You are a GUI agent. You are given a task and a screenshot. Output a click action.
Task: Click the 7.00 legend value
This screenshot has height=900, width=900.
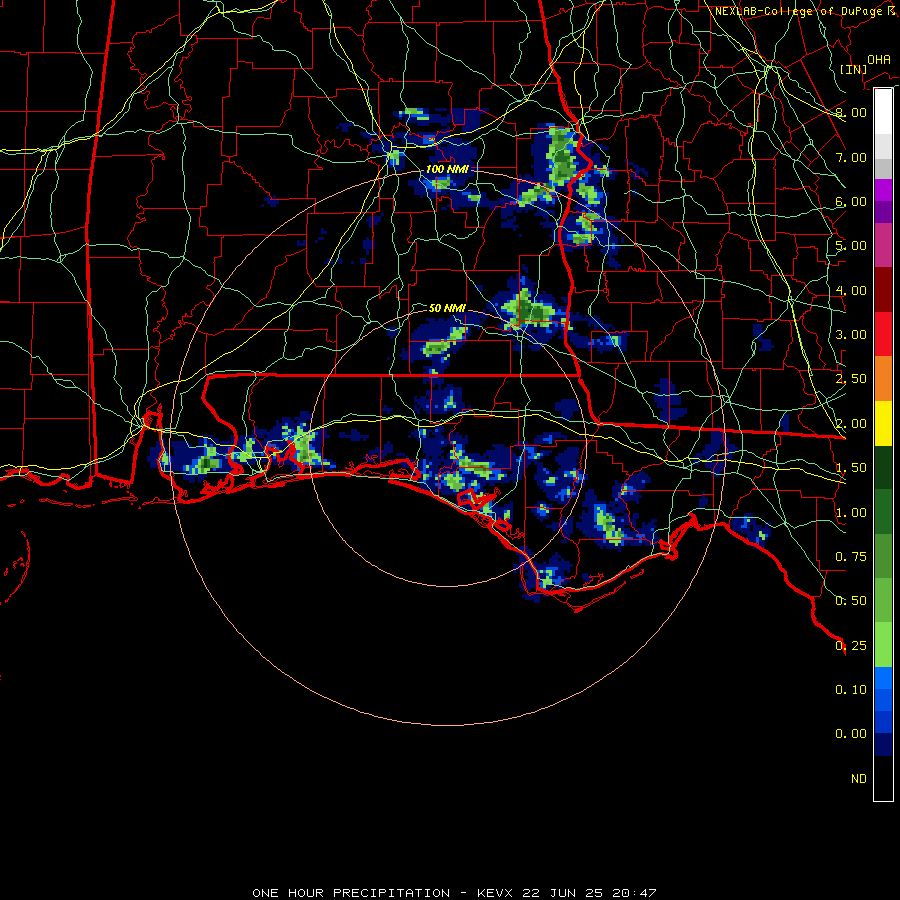pos(851,157)
